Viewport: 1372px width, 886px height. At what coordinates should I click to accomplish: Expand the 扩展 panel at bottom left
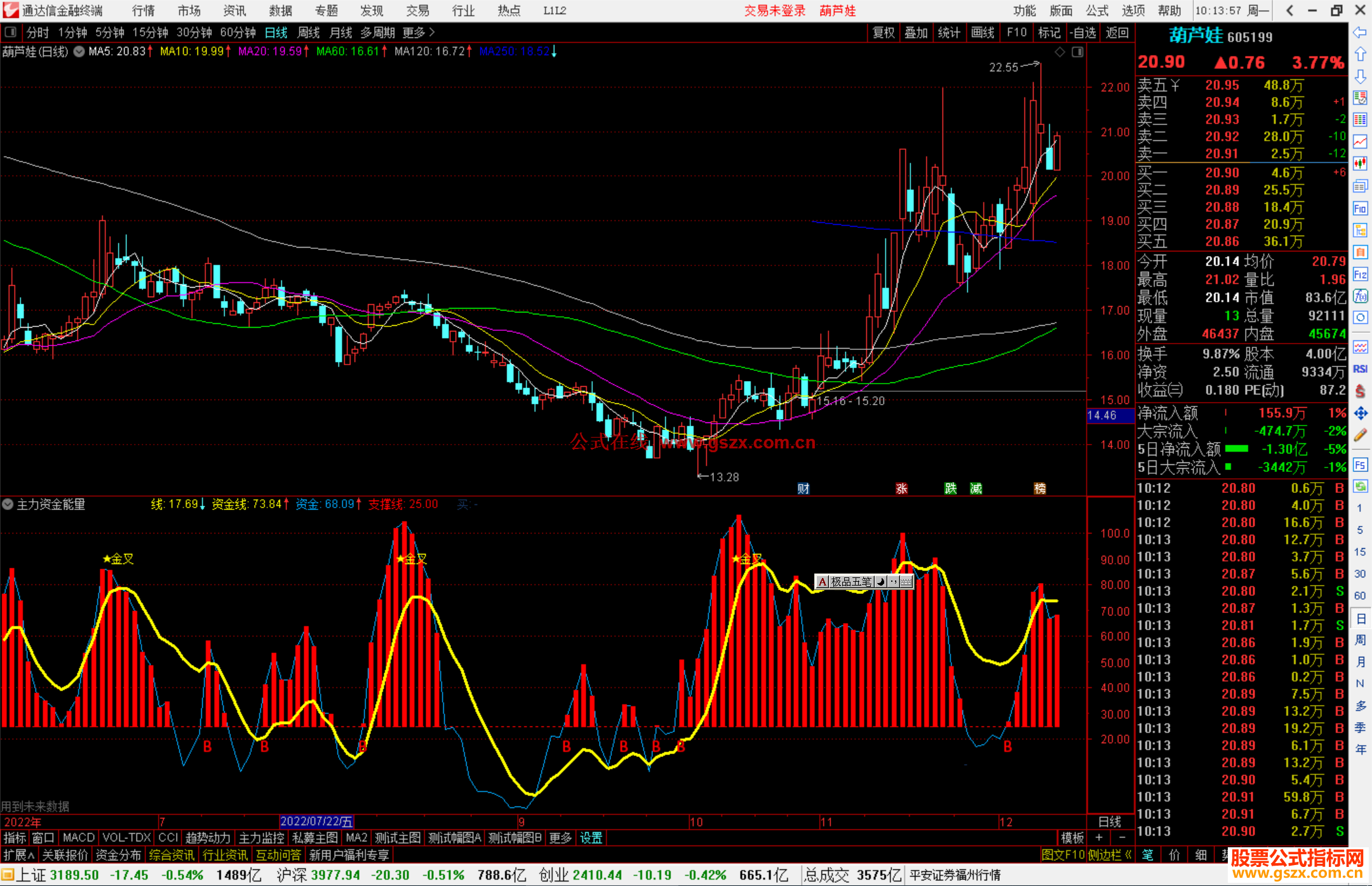pos(19,855)
